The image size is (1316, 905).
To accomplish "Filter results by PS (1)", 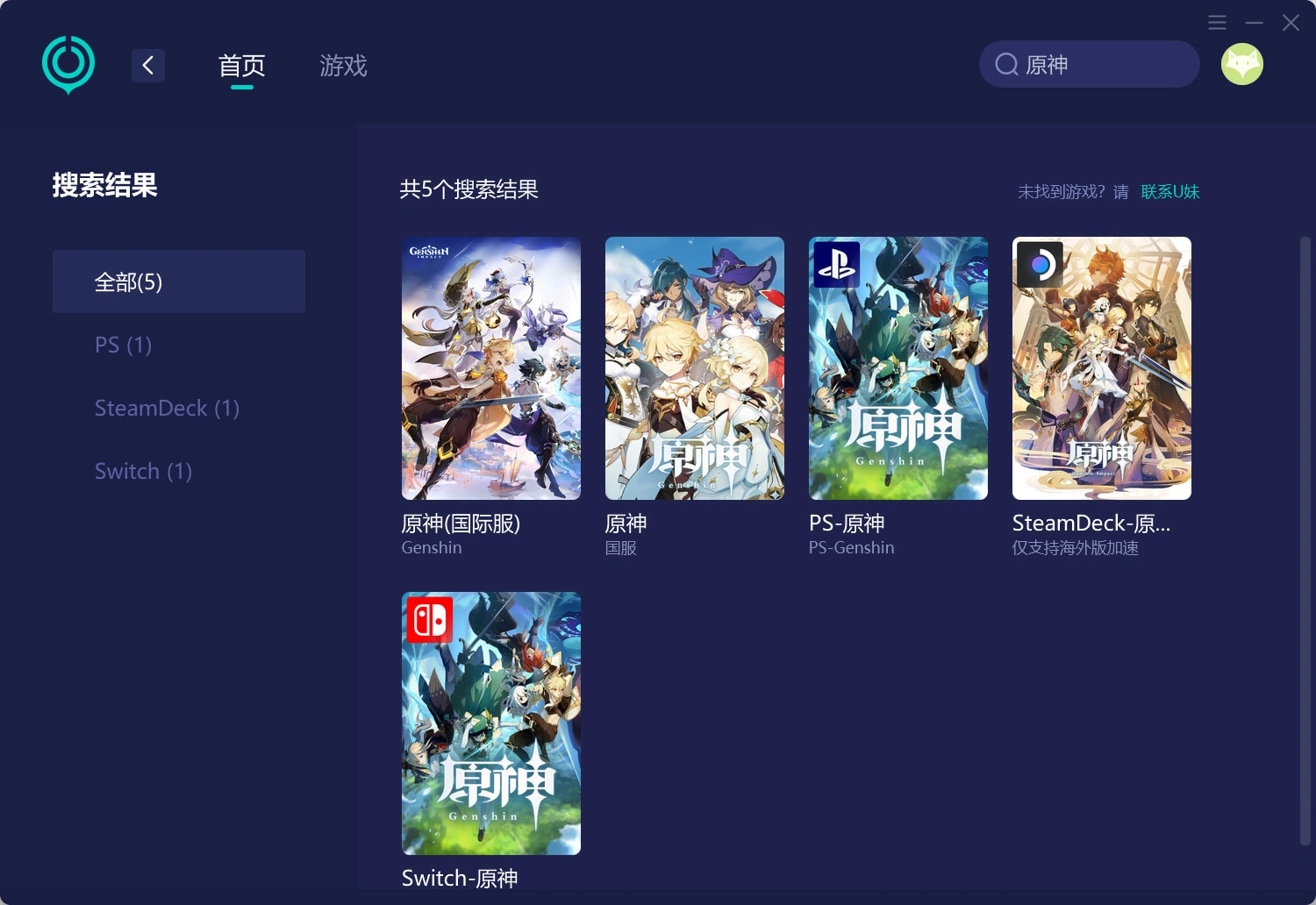I will click(x=123, y=345).
